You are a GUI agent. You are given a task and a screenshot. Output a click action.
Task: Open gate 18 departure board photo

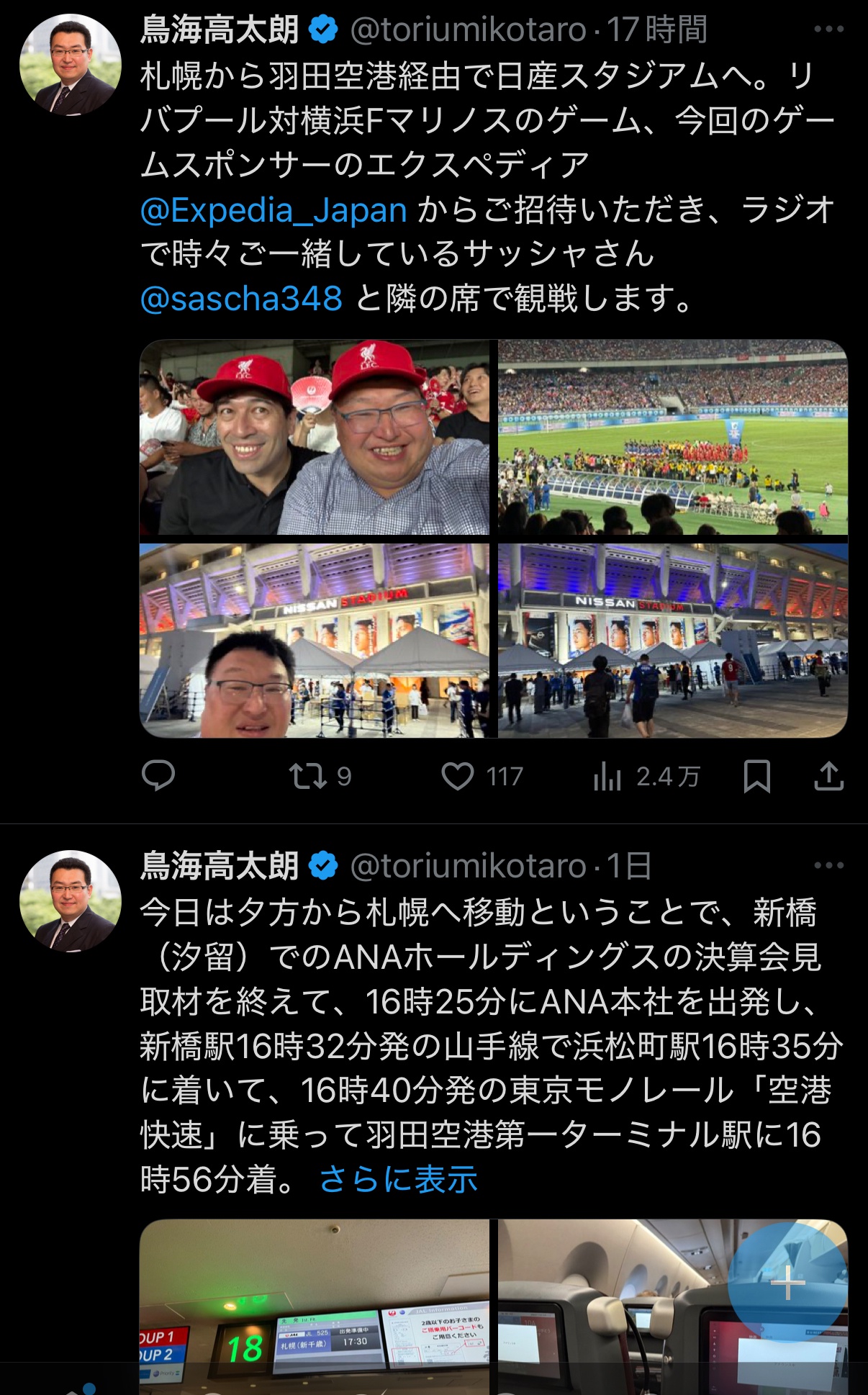pos(315,1306)
